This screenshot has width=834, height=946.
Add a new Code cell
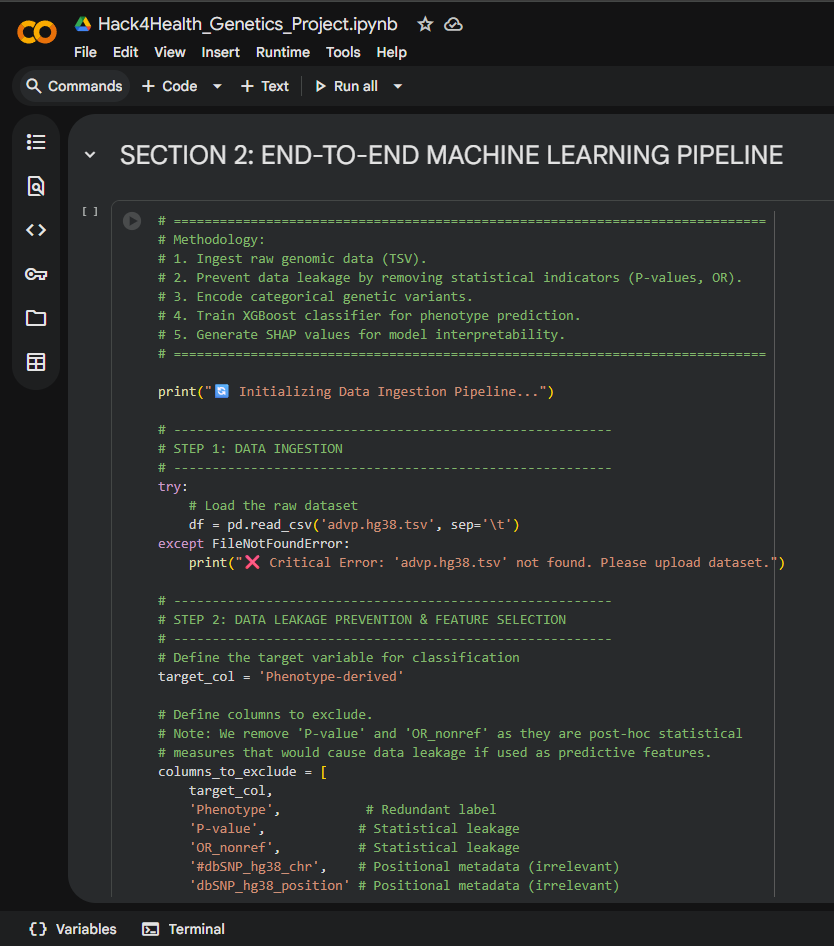(170, 86)
